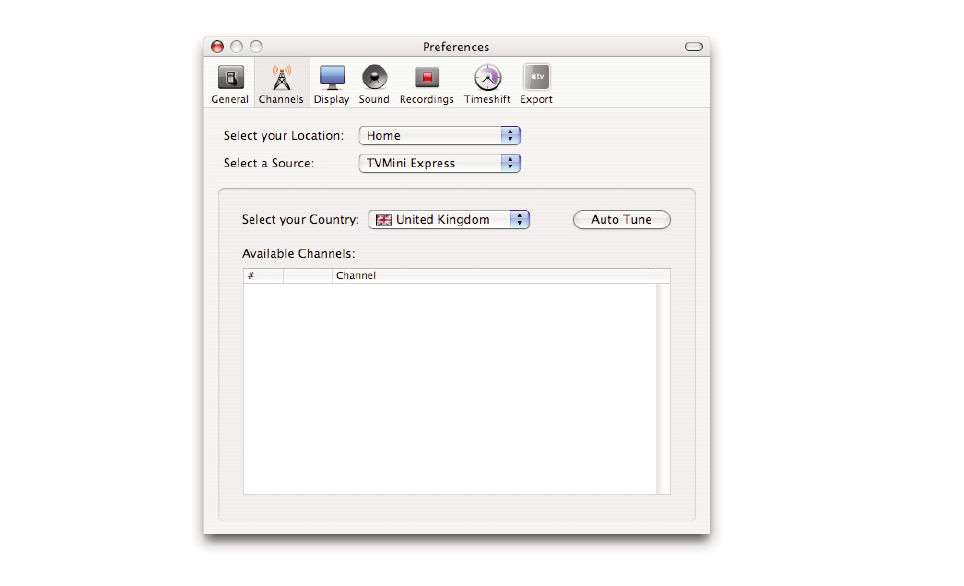Image resolution: width=964 pixels, height=586 pixels.
Task: Click the # column header
Action: coord(264,275)
